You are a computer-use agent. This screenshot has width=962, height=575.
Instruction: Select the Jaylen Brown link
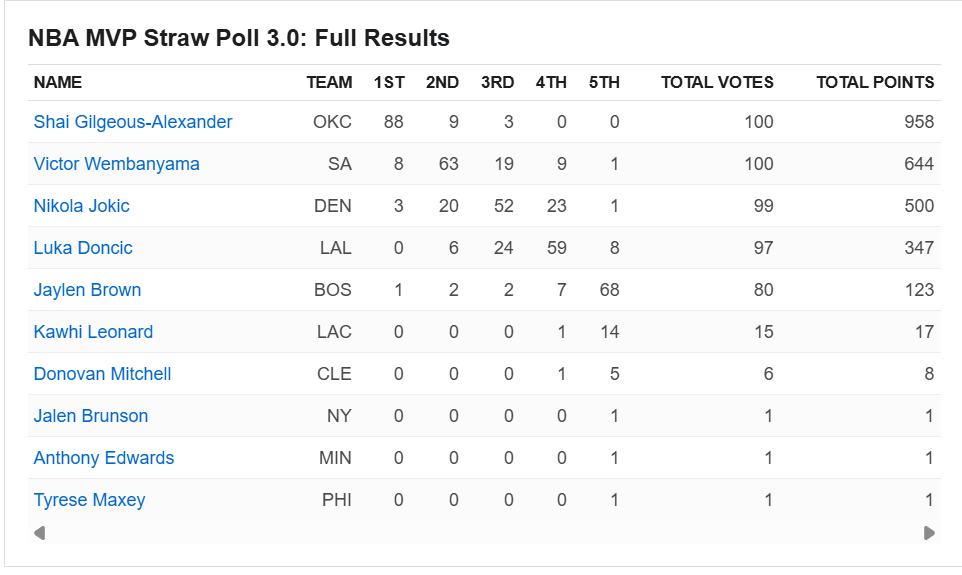point(87,290)
